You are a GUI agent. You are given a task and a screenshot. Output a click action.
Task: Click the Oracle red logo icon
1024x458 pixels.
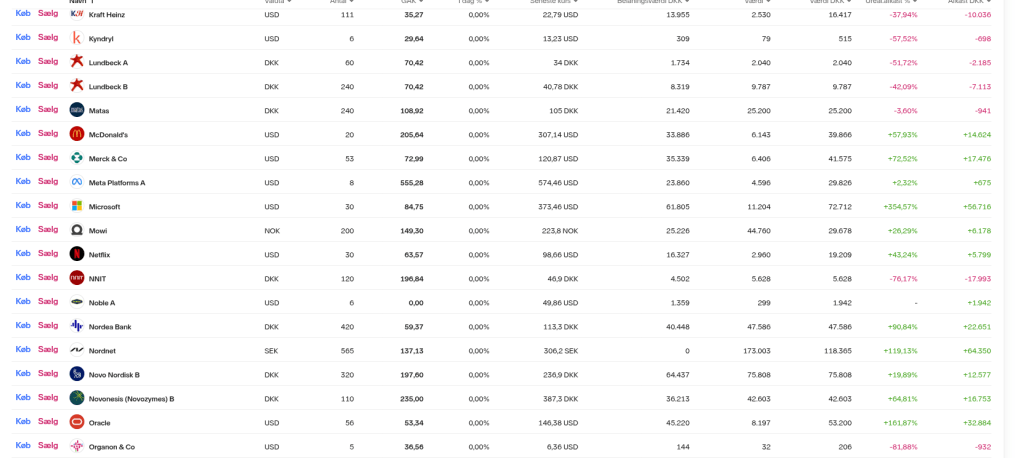[x=77, y=422]
